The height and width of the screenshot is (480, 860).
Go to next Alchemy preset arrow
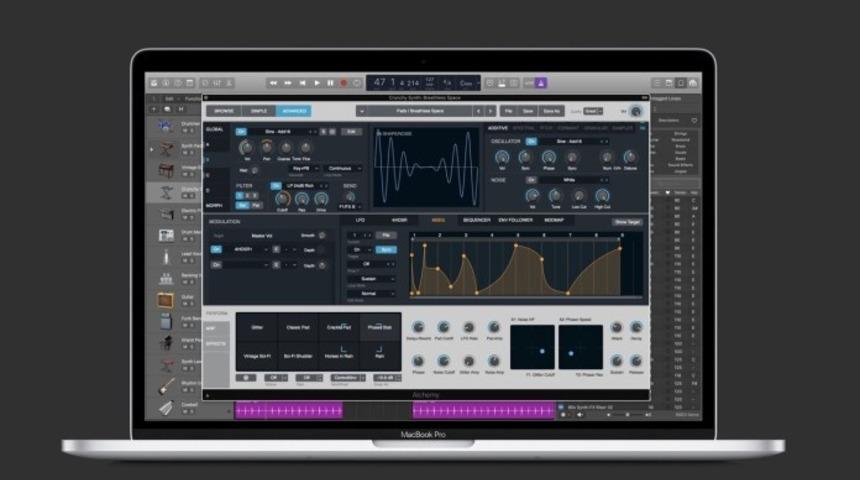pos(490,111)
